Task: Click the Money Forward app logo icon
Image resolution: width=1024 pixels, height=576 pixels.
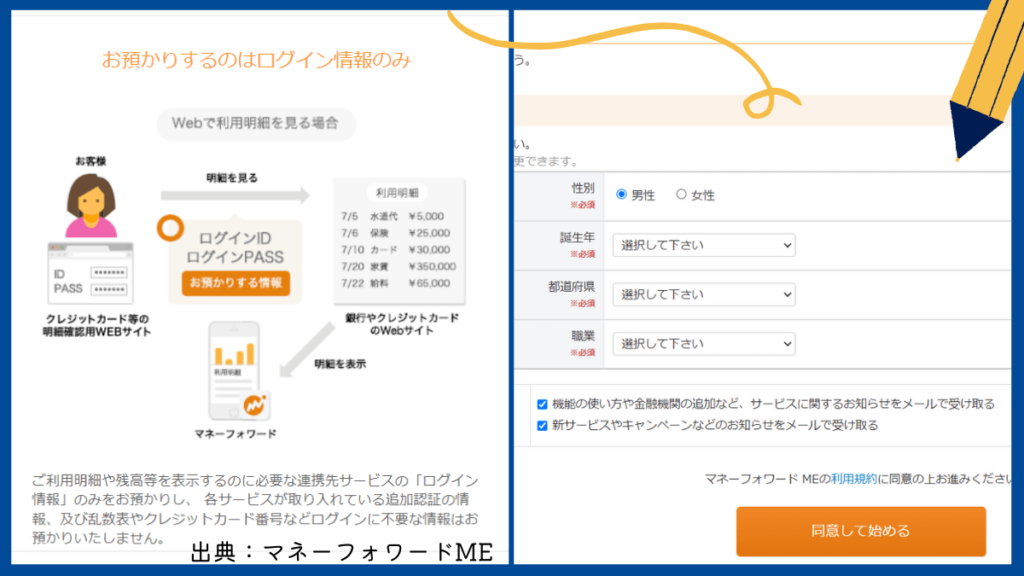Action: [x=255, y=405]
